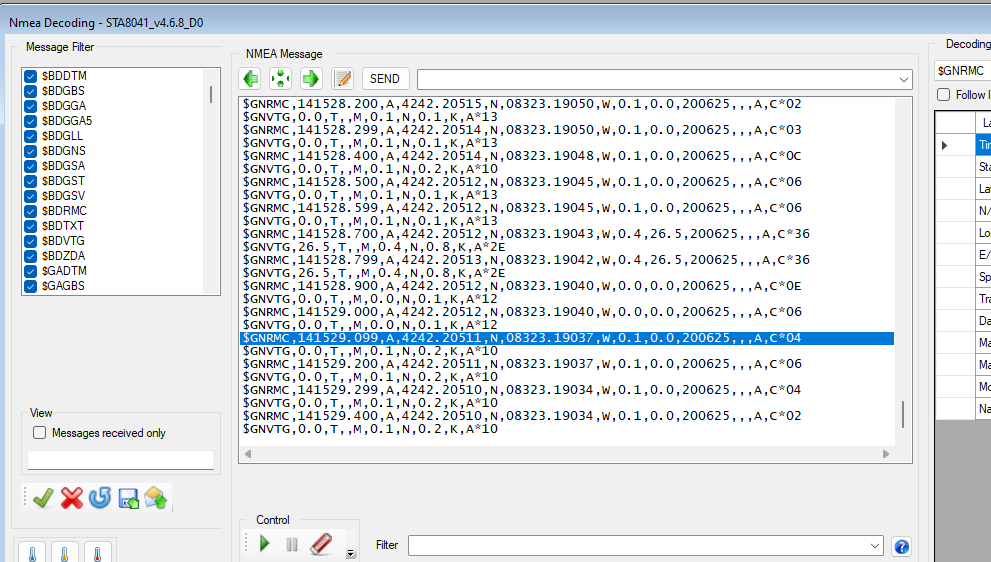Click the row selector arrow in decoding table
The image size is (991, 562).
pos(944,145)
